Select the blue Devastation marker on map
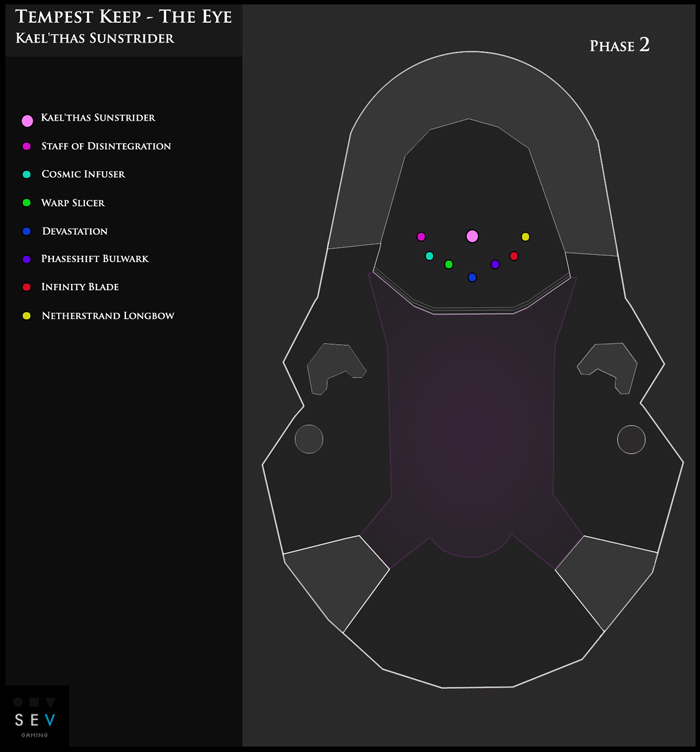This screenshot has width=700, height=752. [x=472, y=277]
